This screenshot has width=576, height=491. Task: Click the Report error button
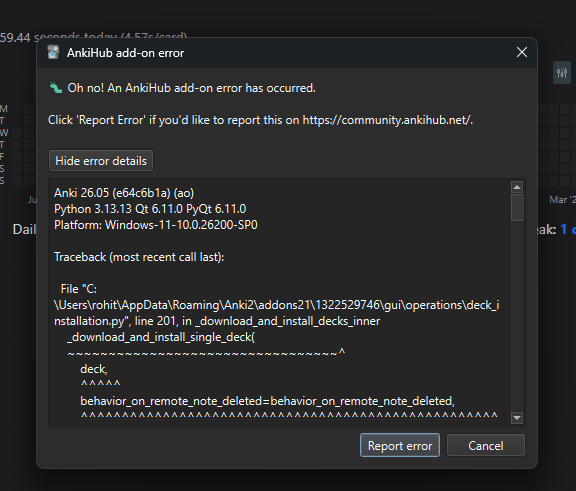[x=400, y=445]
